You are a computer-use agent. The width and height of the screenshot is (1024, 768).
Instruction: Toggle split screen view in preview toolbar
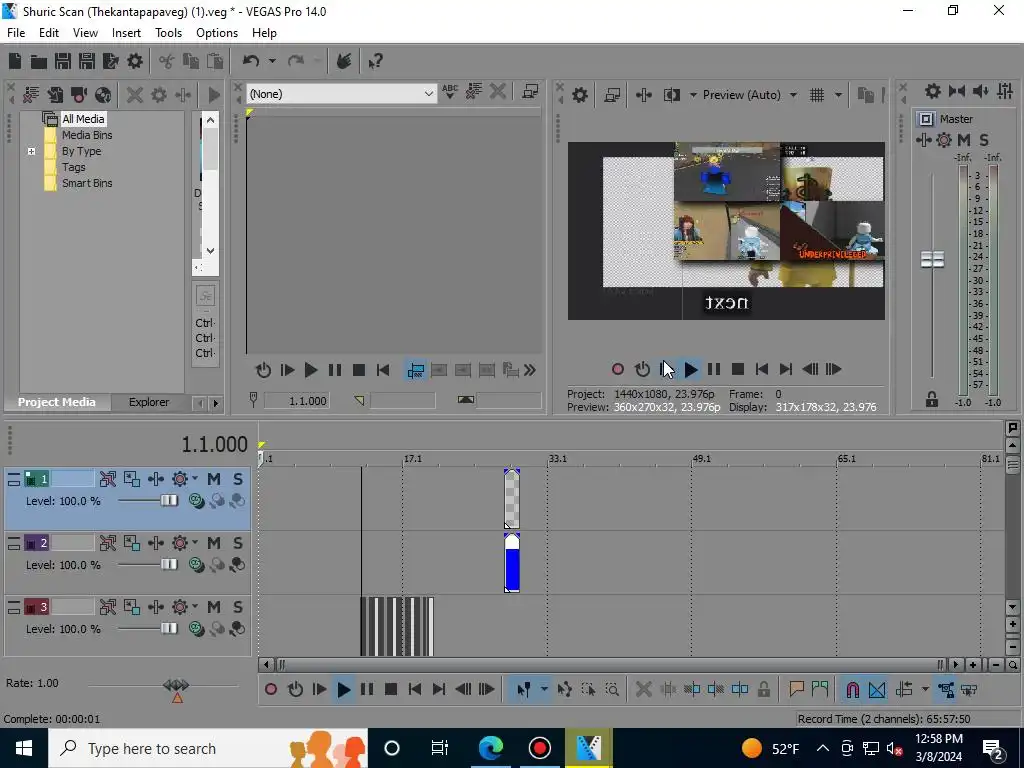(x=672, y=95)
